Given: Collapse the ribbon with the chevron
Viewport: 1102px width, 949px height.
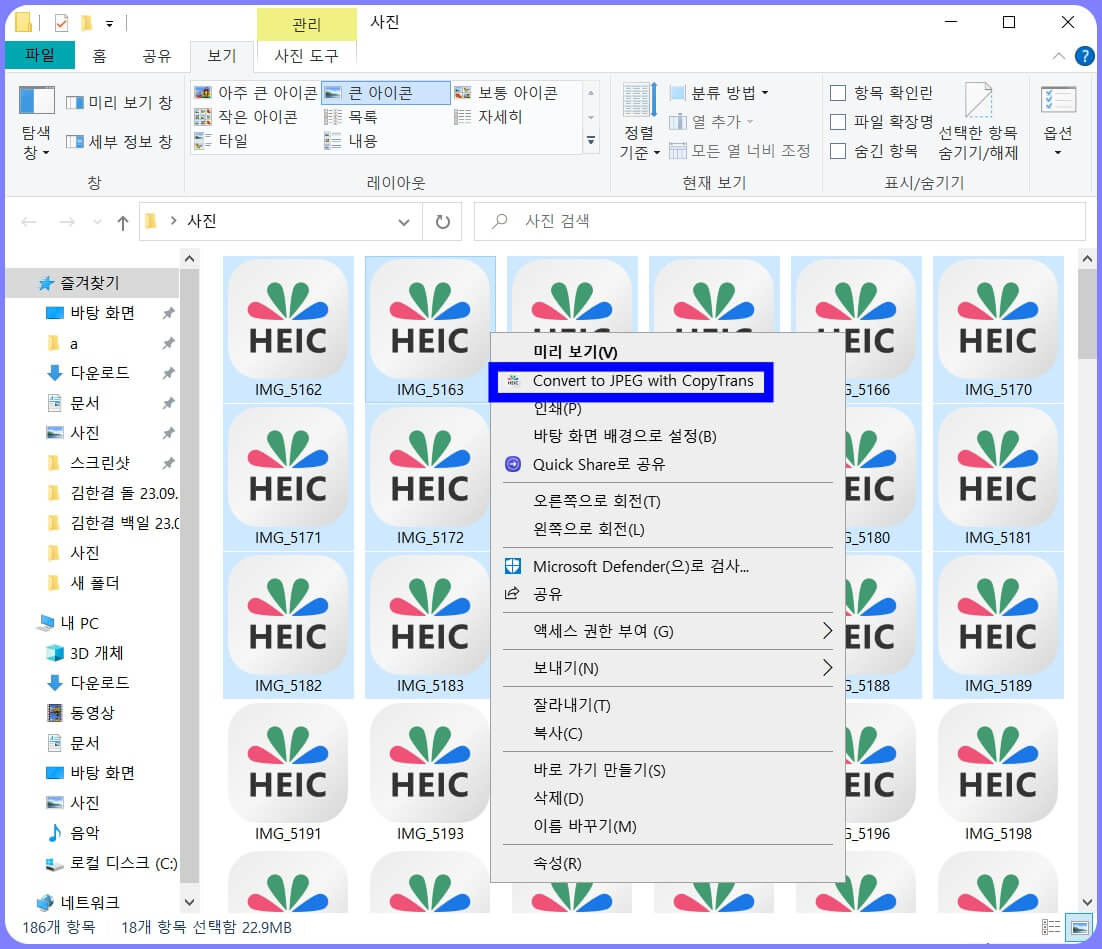Looking at the screenshot, I should click(x=1058, y=56).
